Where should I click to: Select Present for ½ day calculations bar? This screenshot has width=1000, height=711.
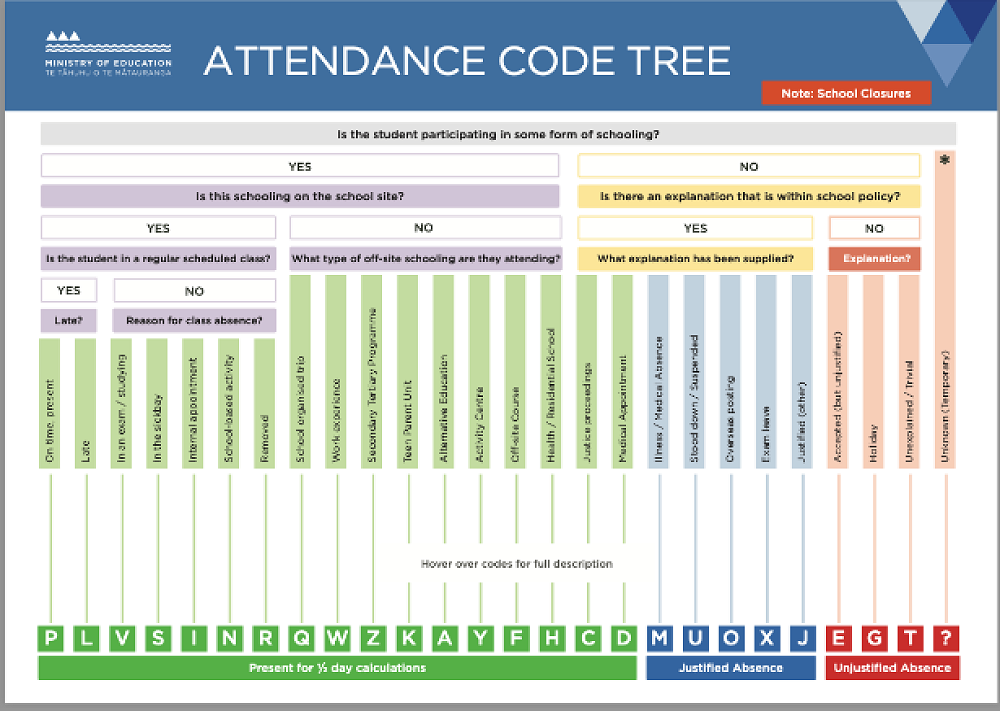[337, 667]
